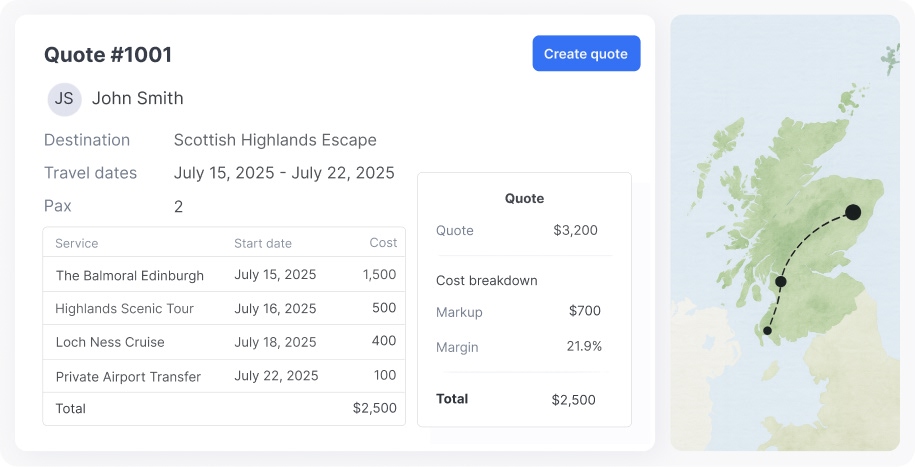Screen dimensions: 915x467
Task: Click the Quote #1001 heading
Action: coord(108,55)
